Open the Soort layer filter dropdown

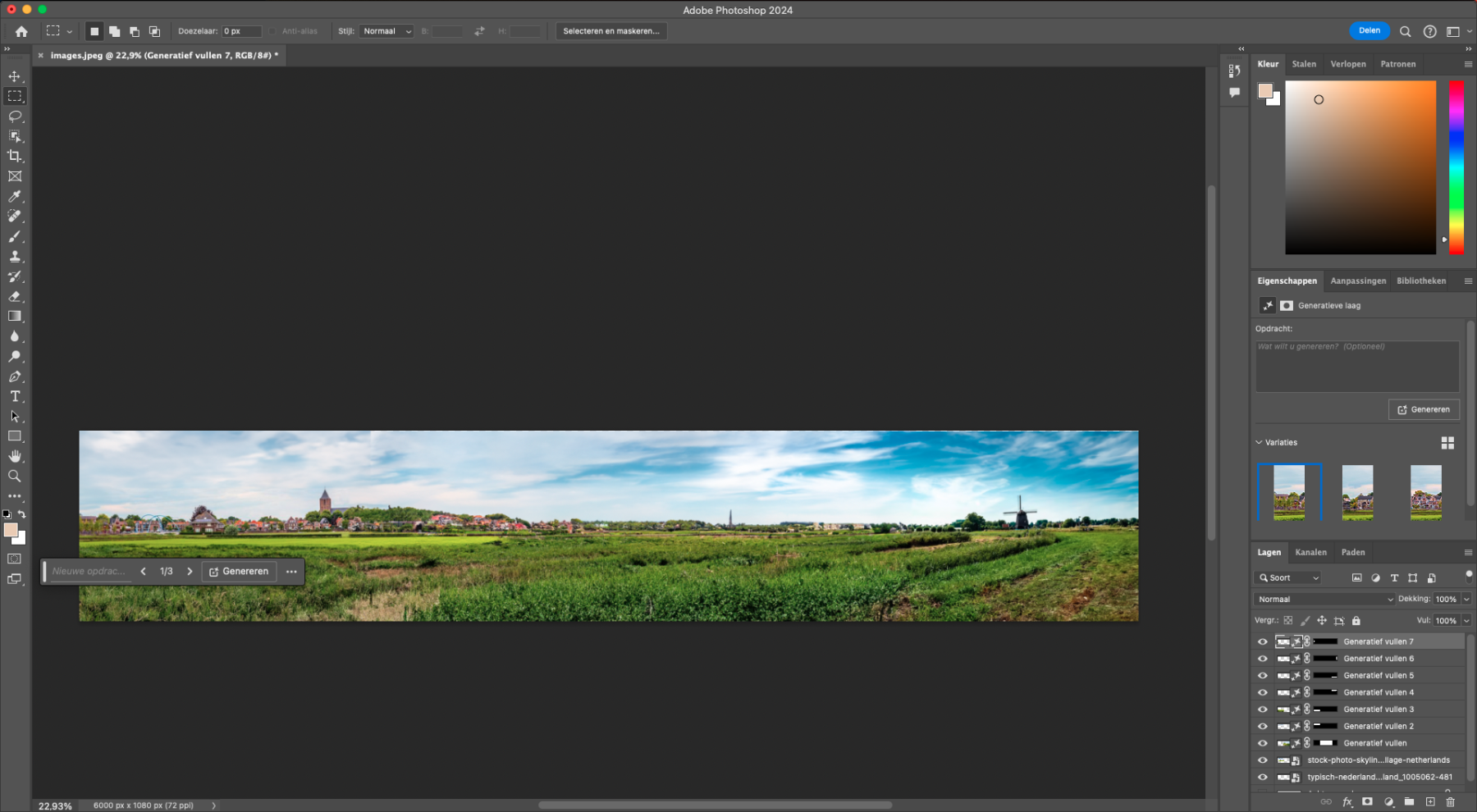(x=1288, y=577)
